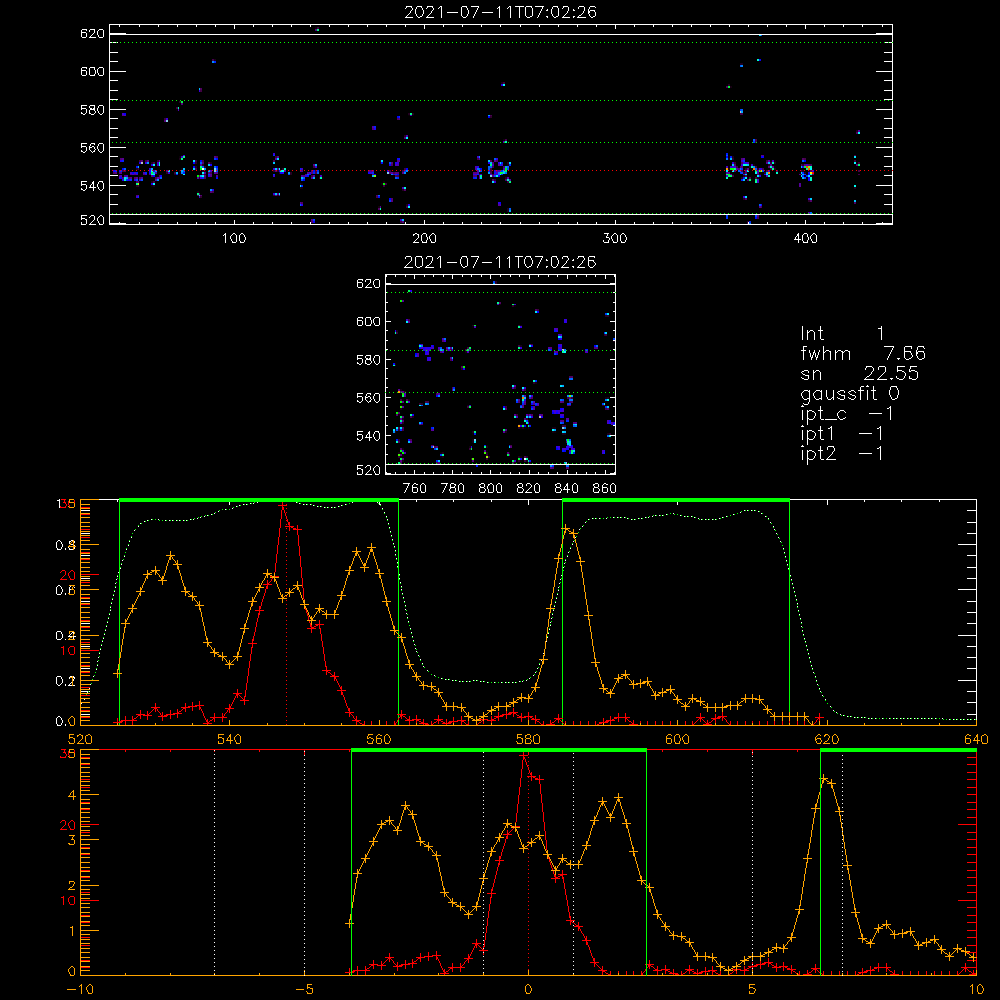Click the red 10 y-axis label, third plot
Viewport: 1000px width, 1000px height.
point(68,651)
